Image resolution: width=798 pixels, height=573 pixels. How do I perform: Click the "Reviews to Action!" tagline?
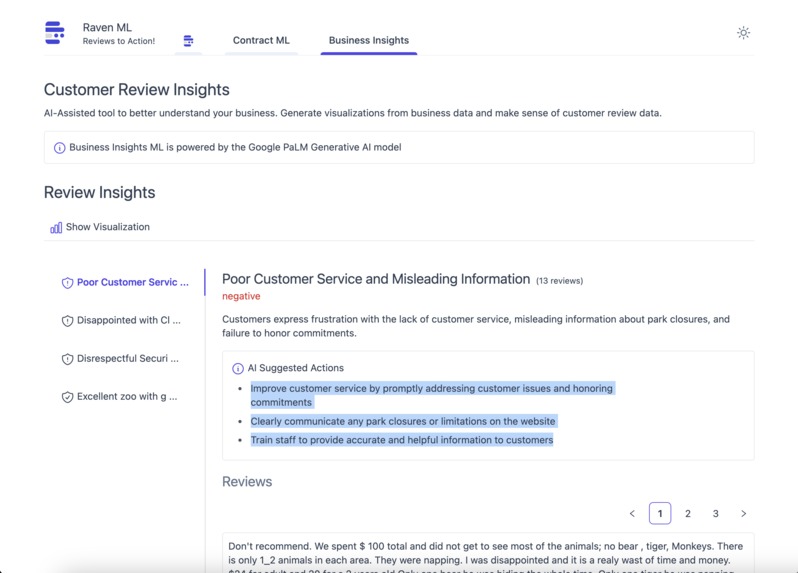(119, 41)
